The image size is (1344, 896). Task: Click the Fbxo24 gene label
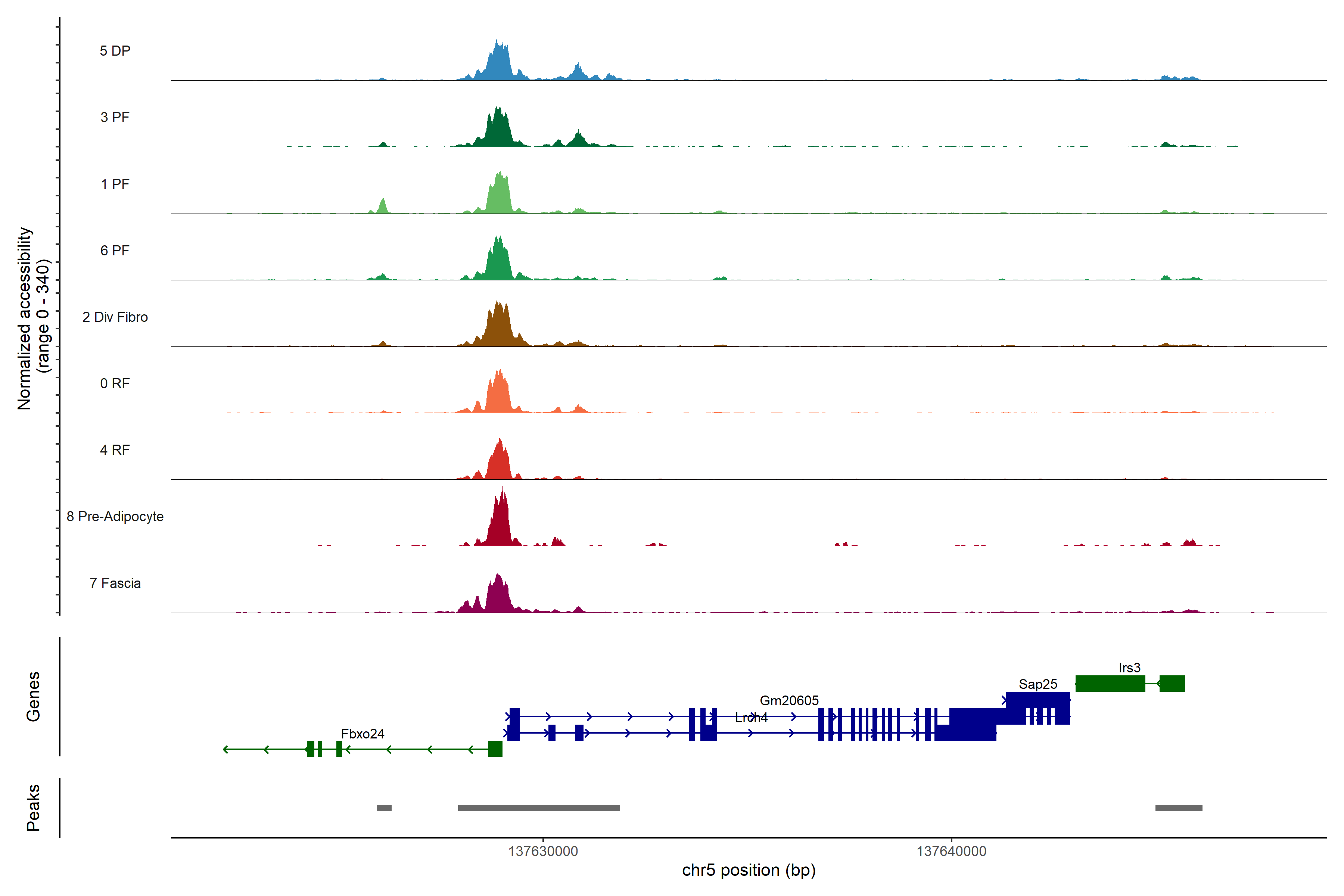pyautogui.click(x=362, y=733)
